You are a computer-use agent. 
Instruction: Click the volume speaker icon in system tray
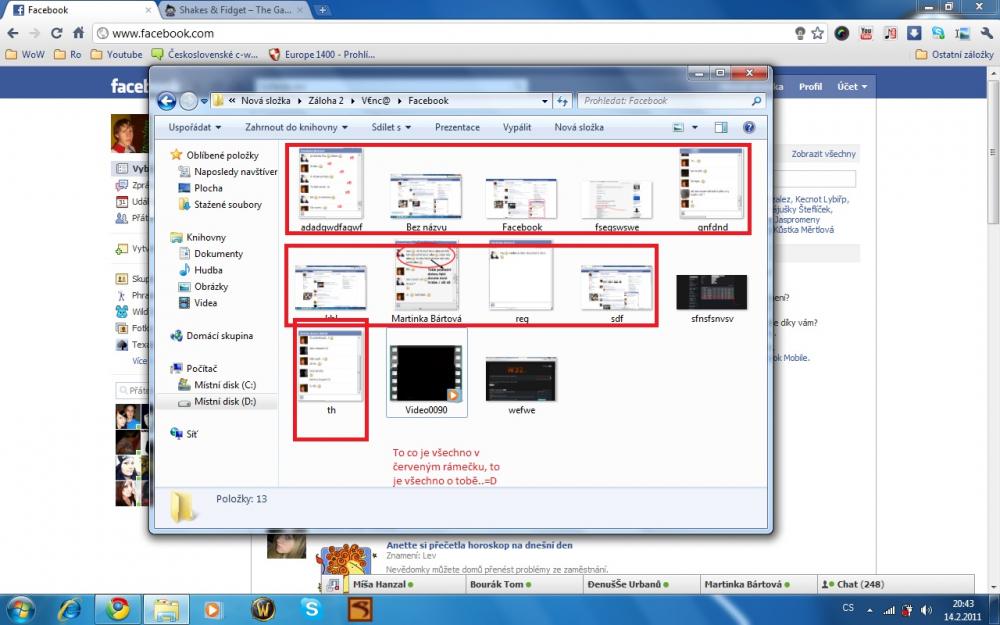click(x=927, y=610)
